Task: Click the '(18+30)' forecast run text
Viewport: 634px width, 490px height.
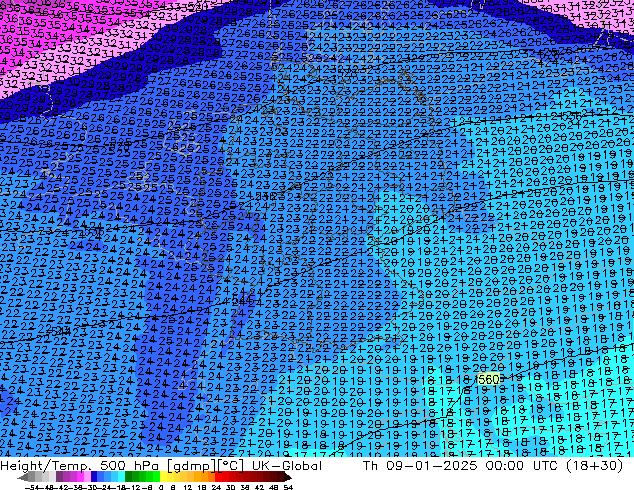Action: (x=593, y=465)
